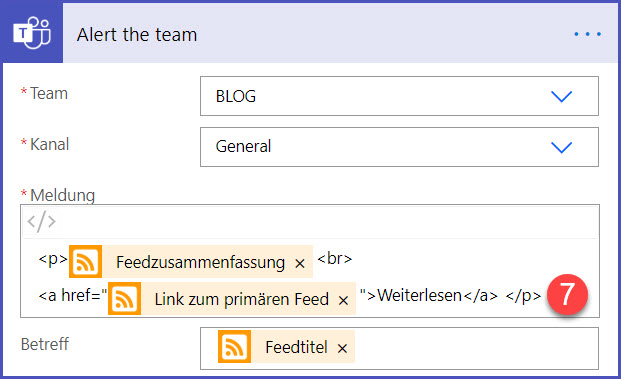
Task: Click the Alert the team title
Action: [137, 34]
